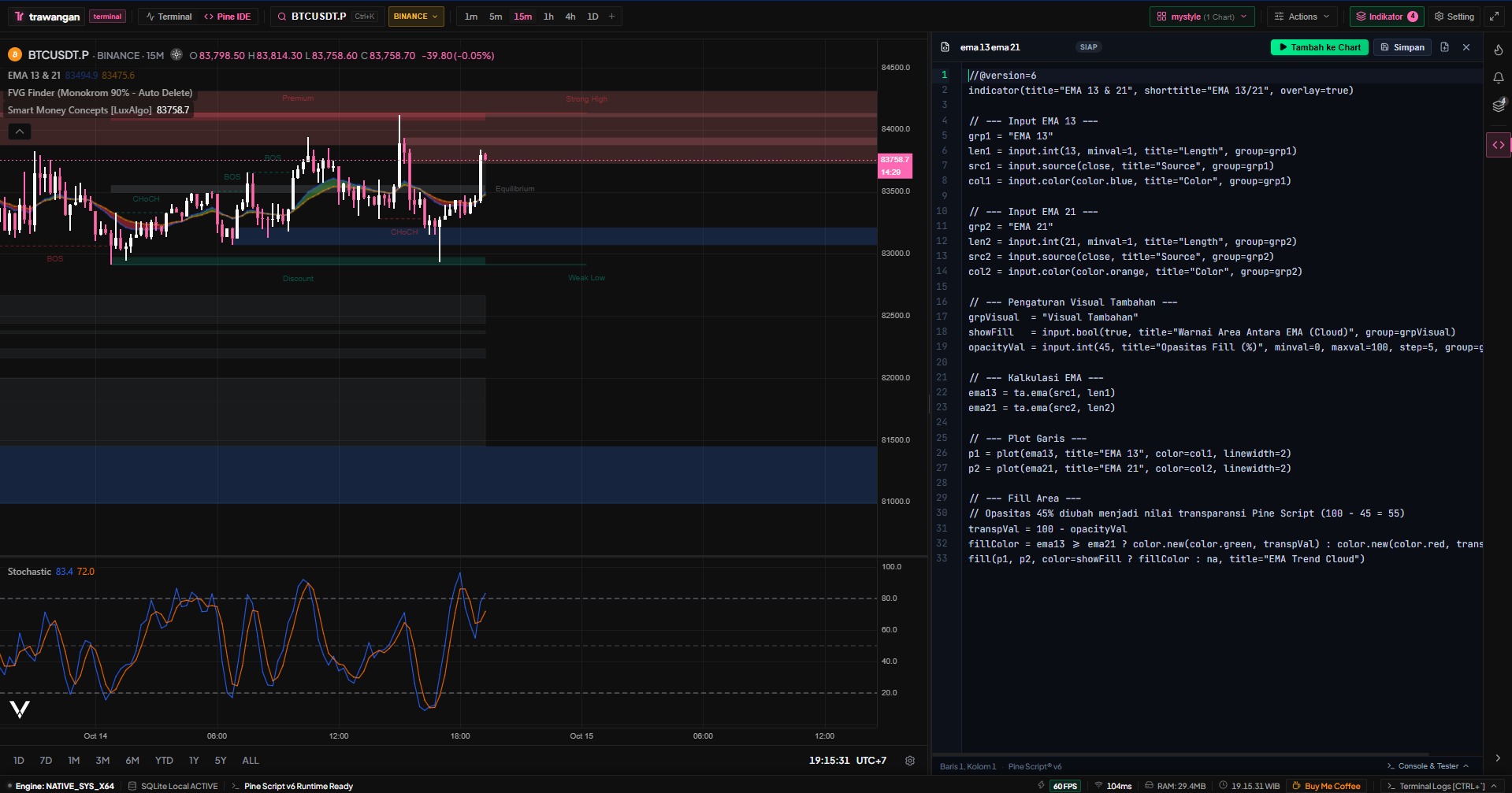Add a new timeframe with plus icon
Viewport: 1512px width, 793px height.
pyautogui.click(x=611, y=17)
